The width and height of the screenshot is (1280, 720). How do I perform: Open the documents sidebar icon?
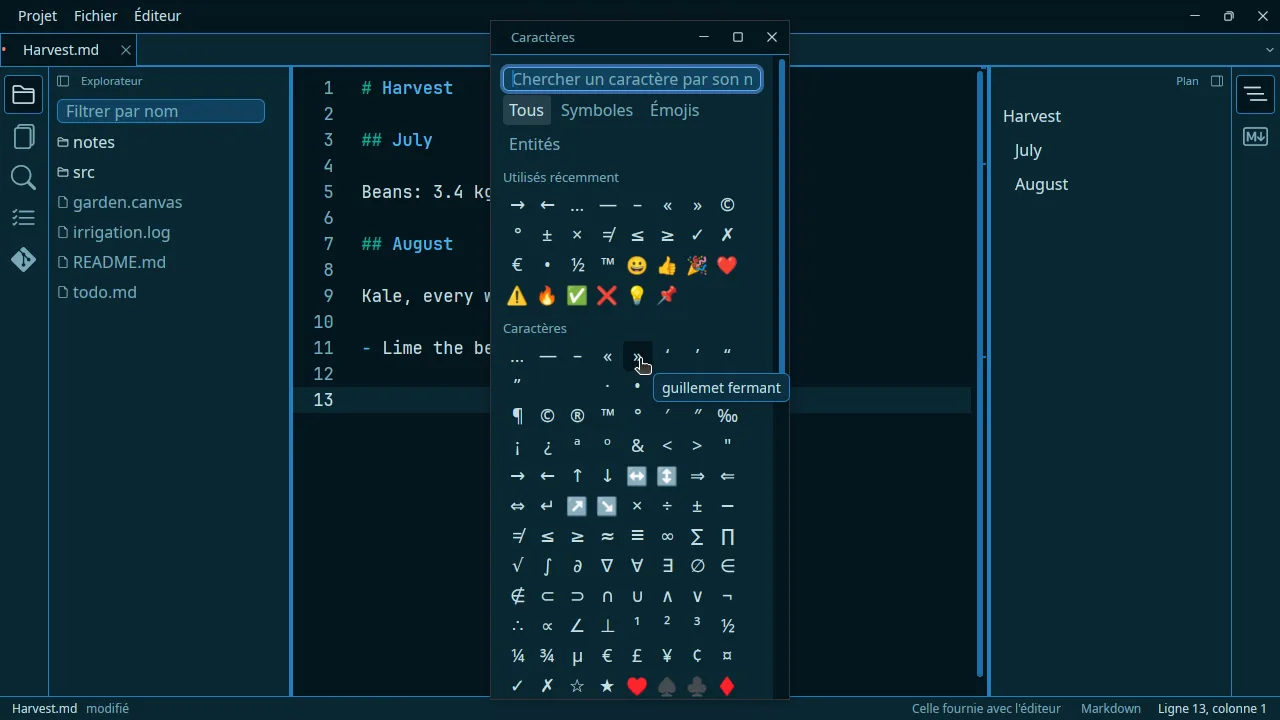pos(24,137)
